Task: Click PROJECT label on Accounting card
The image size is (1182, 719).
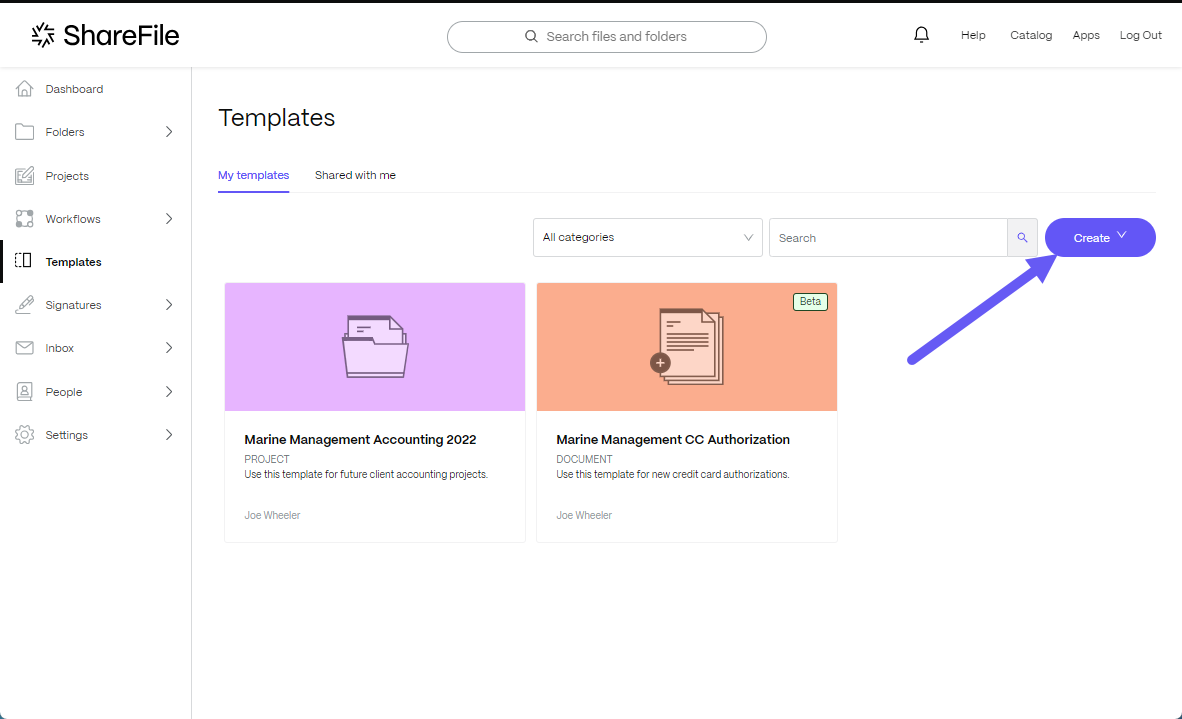Action: 267,459
